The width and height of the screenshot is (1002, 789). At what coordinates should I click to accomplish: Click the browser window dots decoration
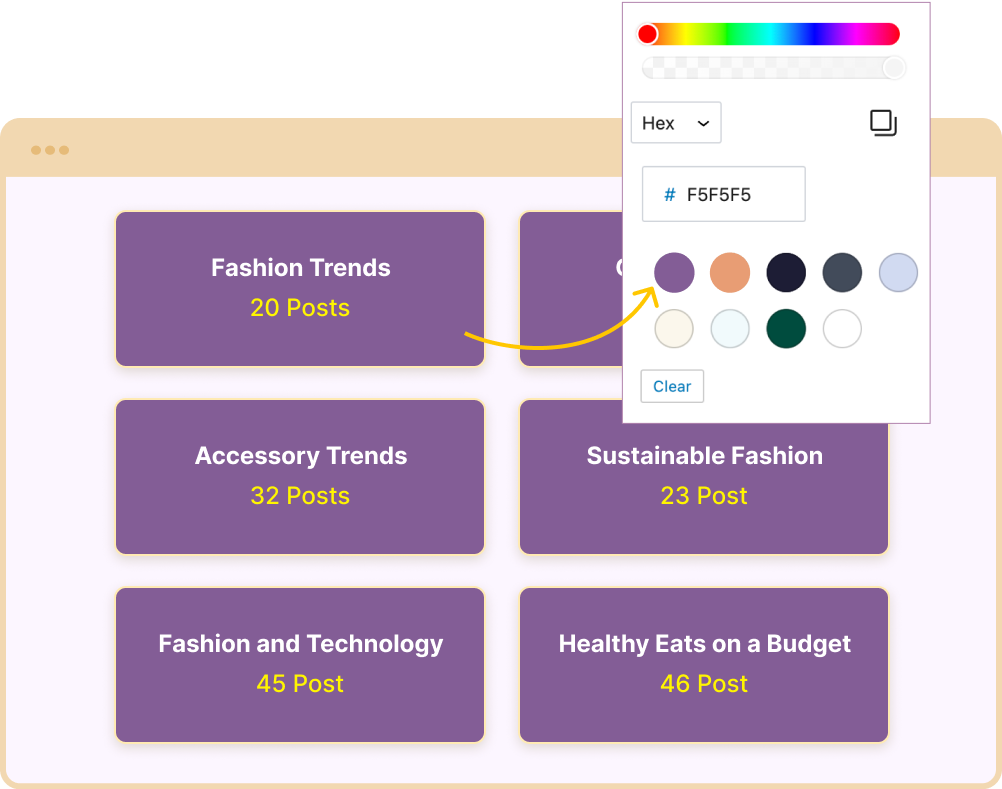50,149
